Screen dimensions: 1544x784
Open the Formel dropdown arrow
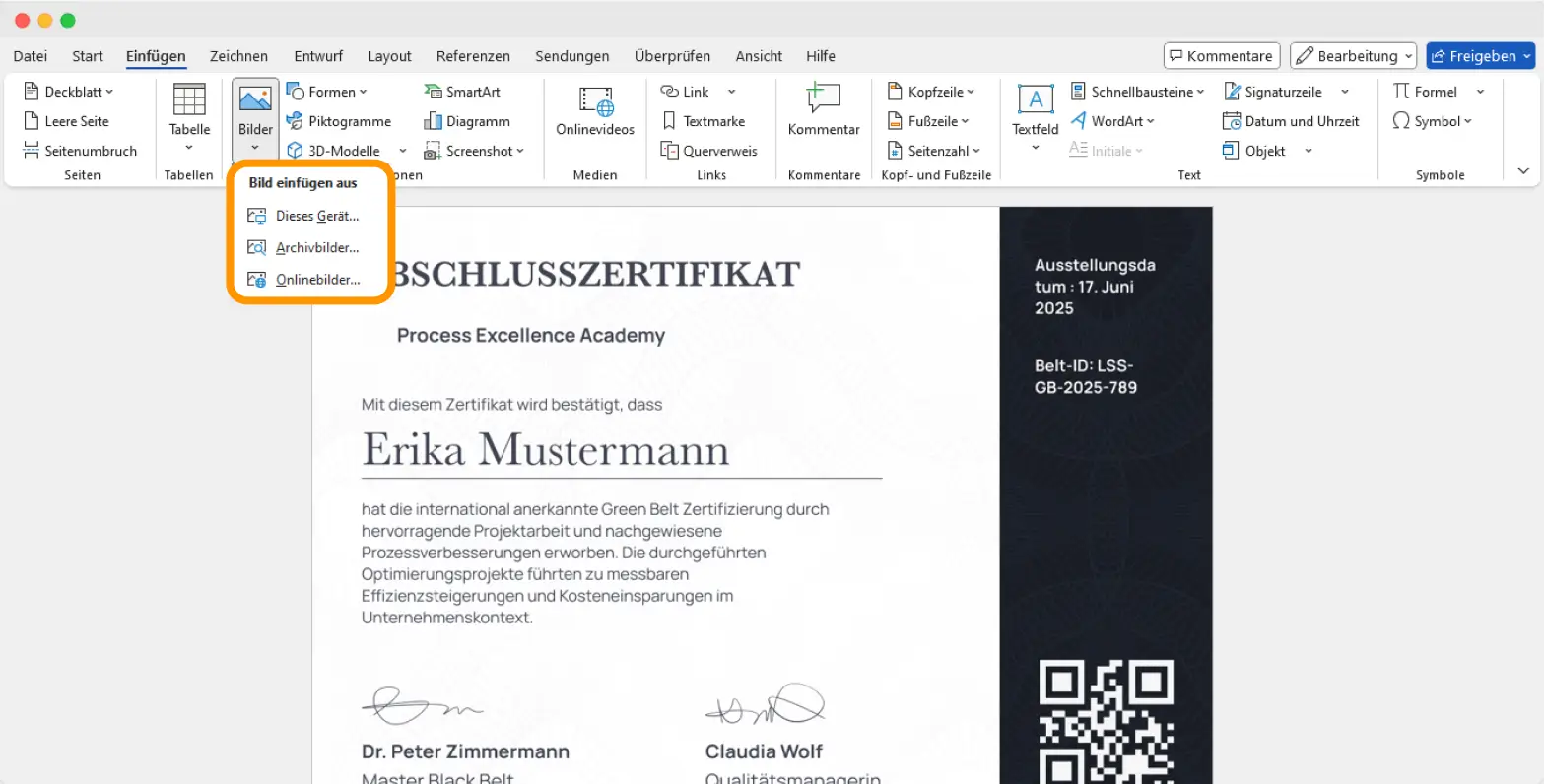tap(1480, 92)
